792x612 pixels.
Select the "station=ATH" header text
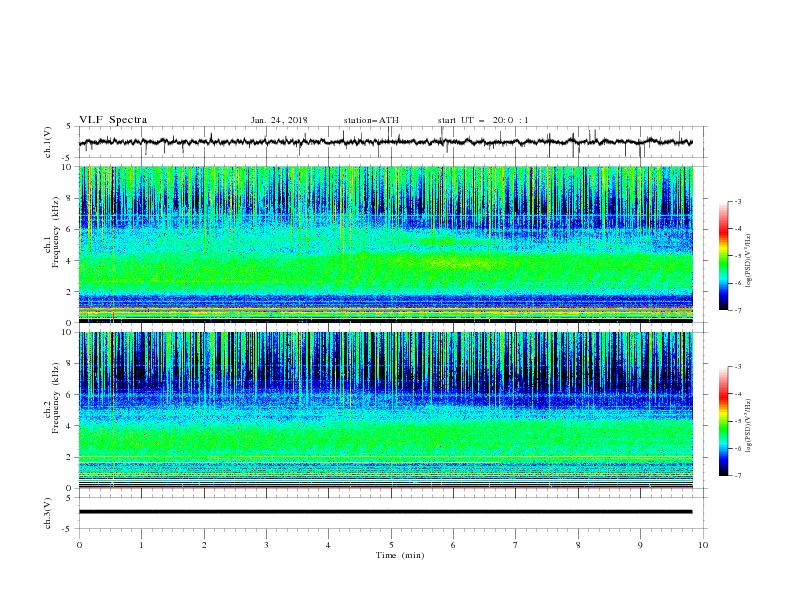pyautogui.click(x=371, y=120)
